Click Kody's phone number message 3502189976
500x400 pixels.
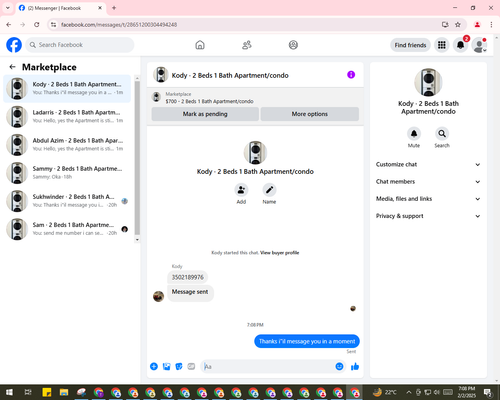[x=188, y=277]
